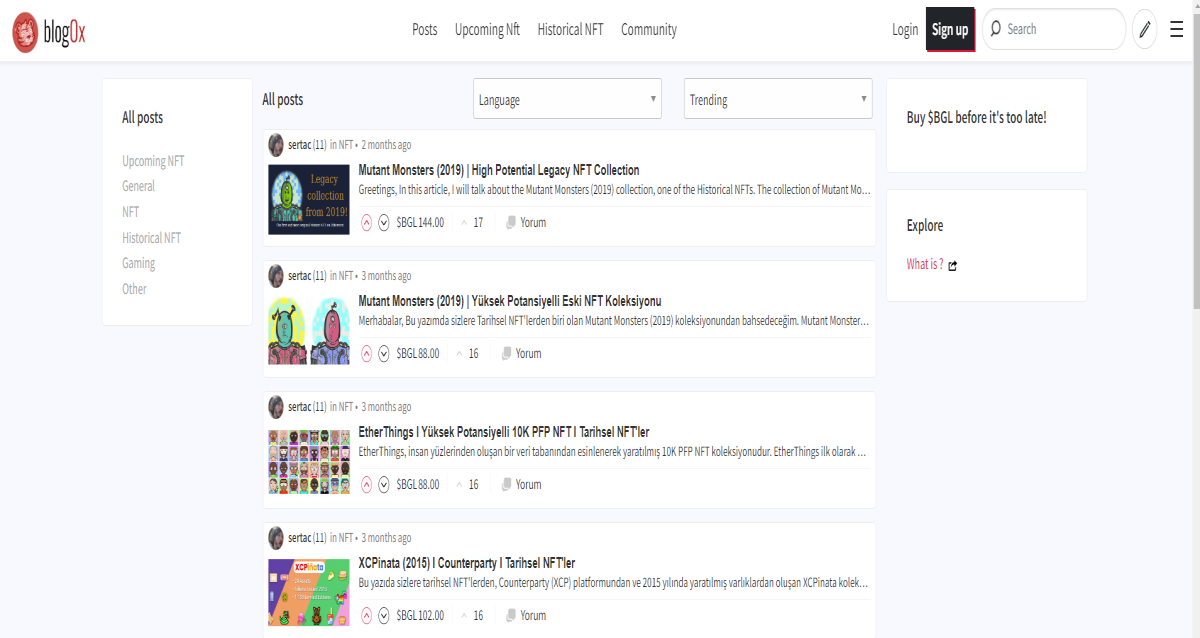Expand the Language dropdown
This screenshot has width=1200, height=638.
(x=567, y=99)
